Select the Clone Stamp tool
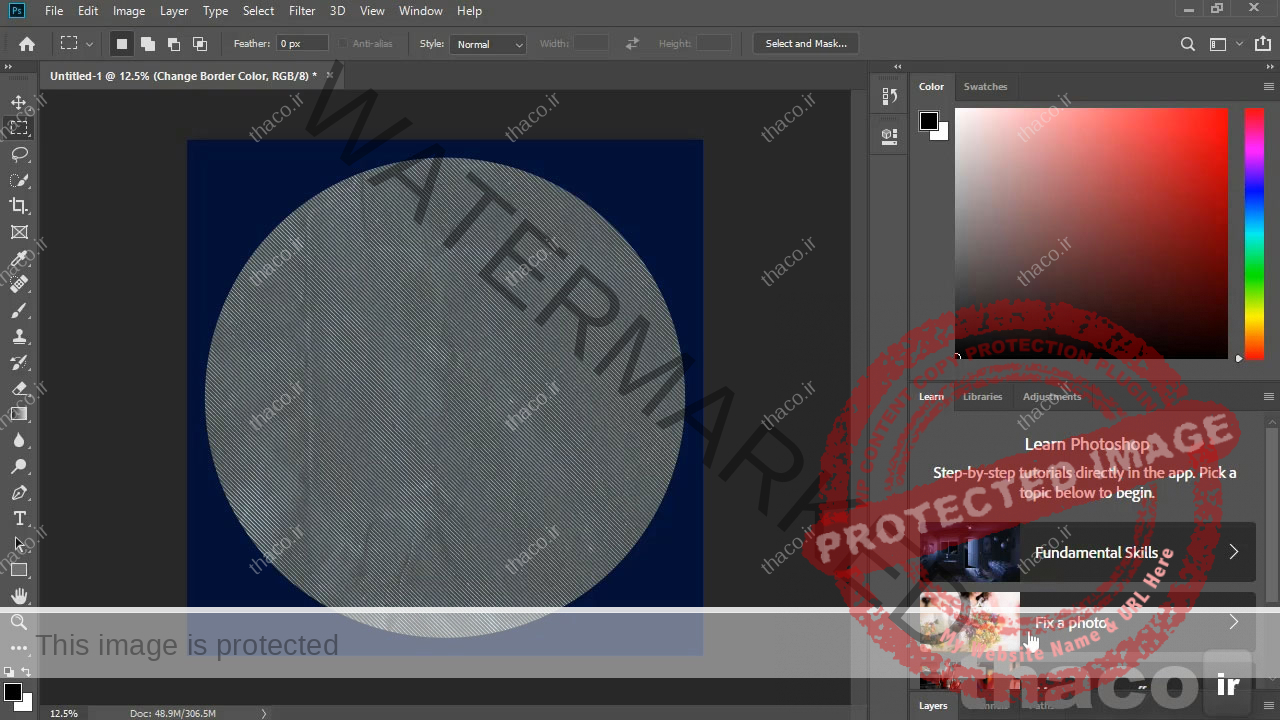Image resolution: width=1280 pixels, height=720 pixels. coord(19,337)
